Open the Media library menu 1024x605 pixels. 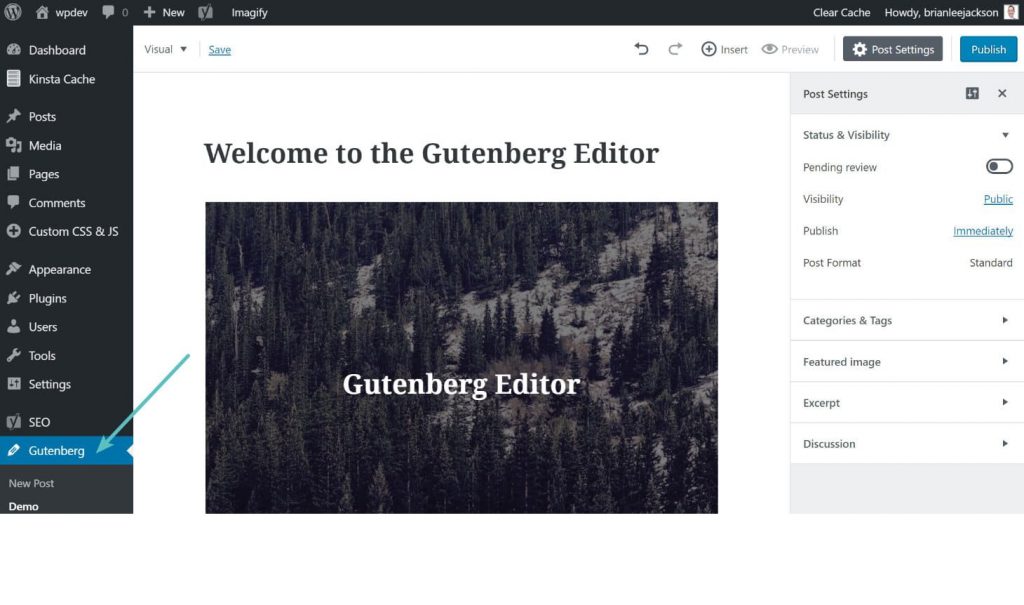(66, 145)
